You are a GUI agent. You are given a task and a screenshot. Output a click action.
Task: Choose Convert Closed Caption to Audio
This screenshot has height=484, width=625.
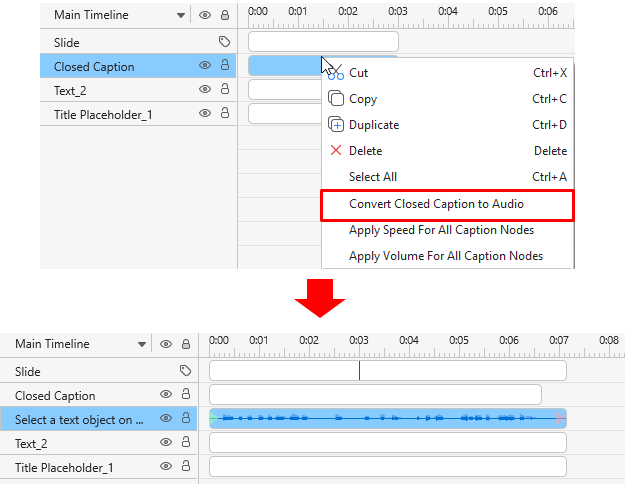436,204
